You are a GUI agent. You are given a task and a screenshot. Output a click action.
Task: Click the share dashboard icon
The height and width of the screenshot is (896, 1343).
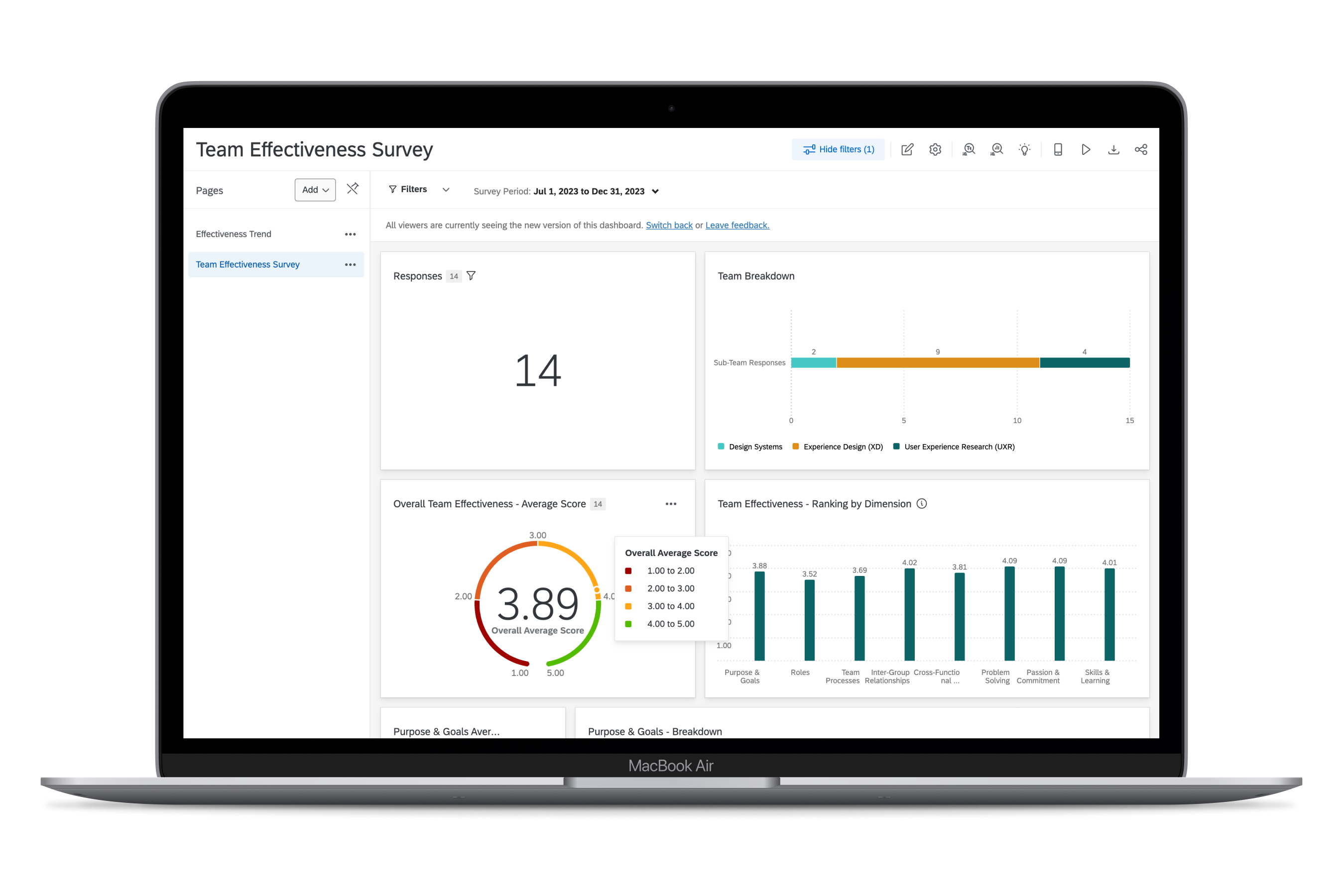[1141, 150]
